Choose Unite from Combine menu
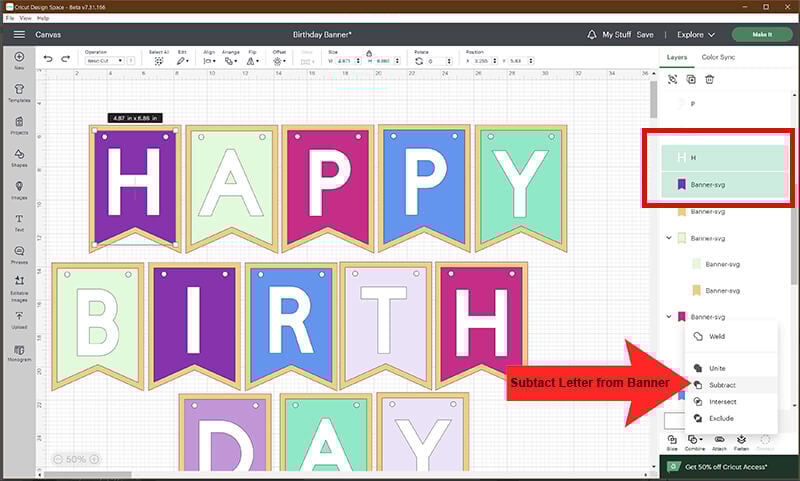The height and width of the screenshot is (481, 800). pos(731,368)
